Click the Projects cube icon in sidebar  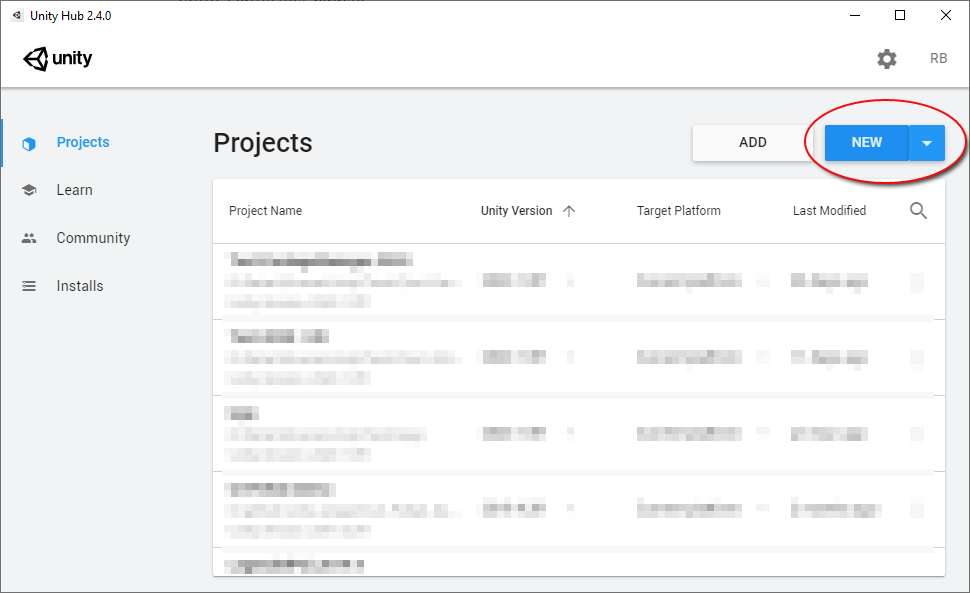[x=29, y=143]
